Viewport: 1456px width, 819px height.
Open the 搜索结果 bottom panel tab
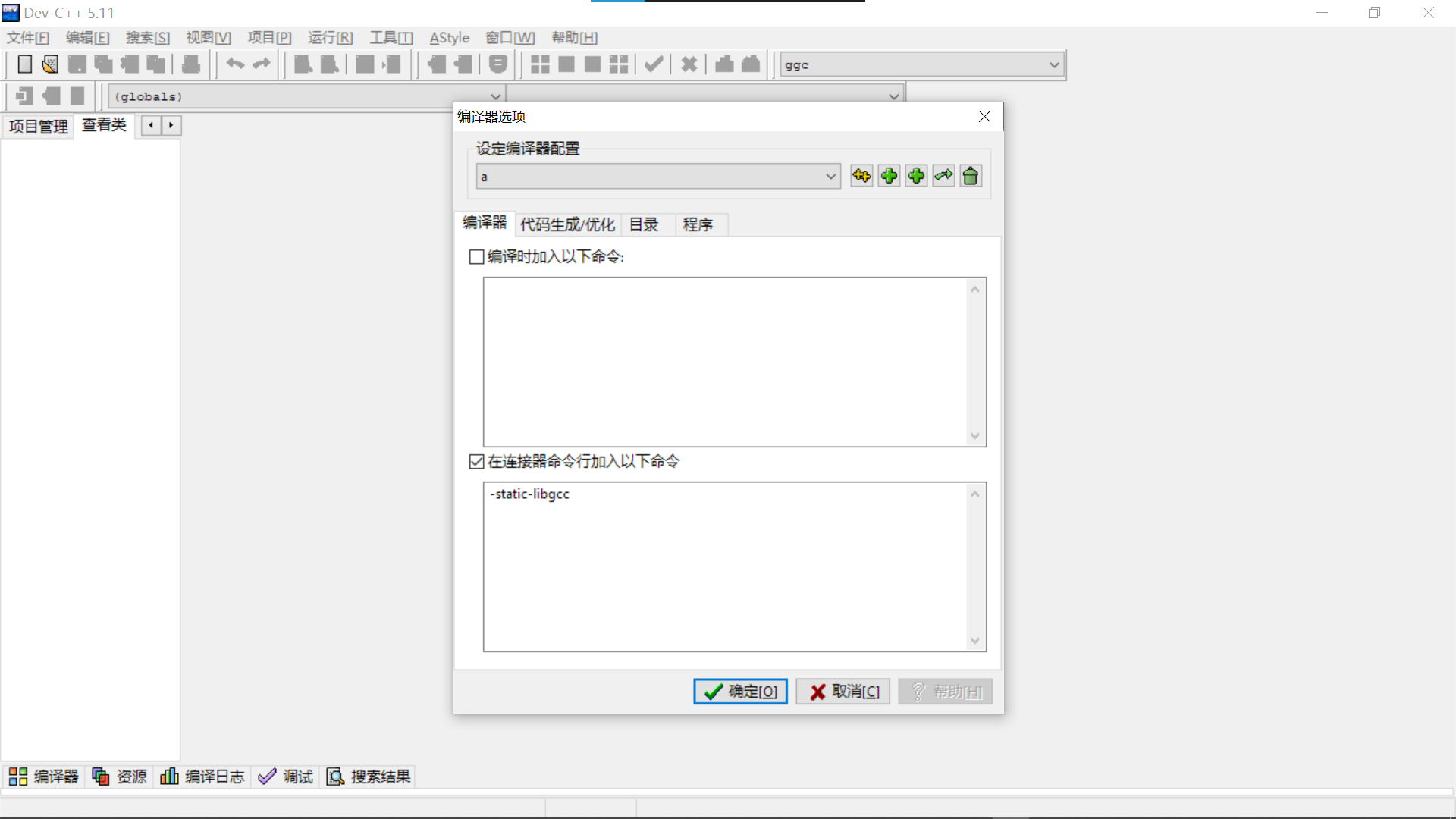369,777
